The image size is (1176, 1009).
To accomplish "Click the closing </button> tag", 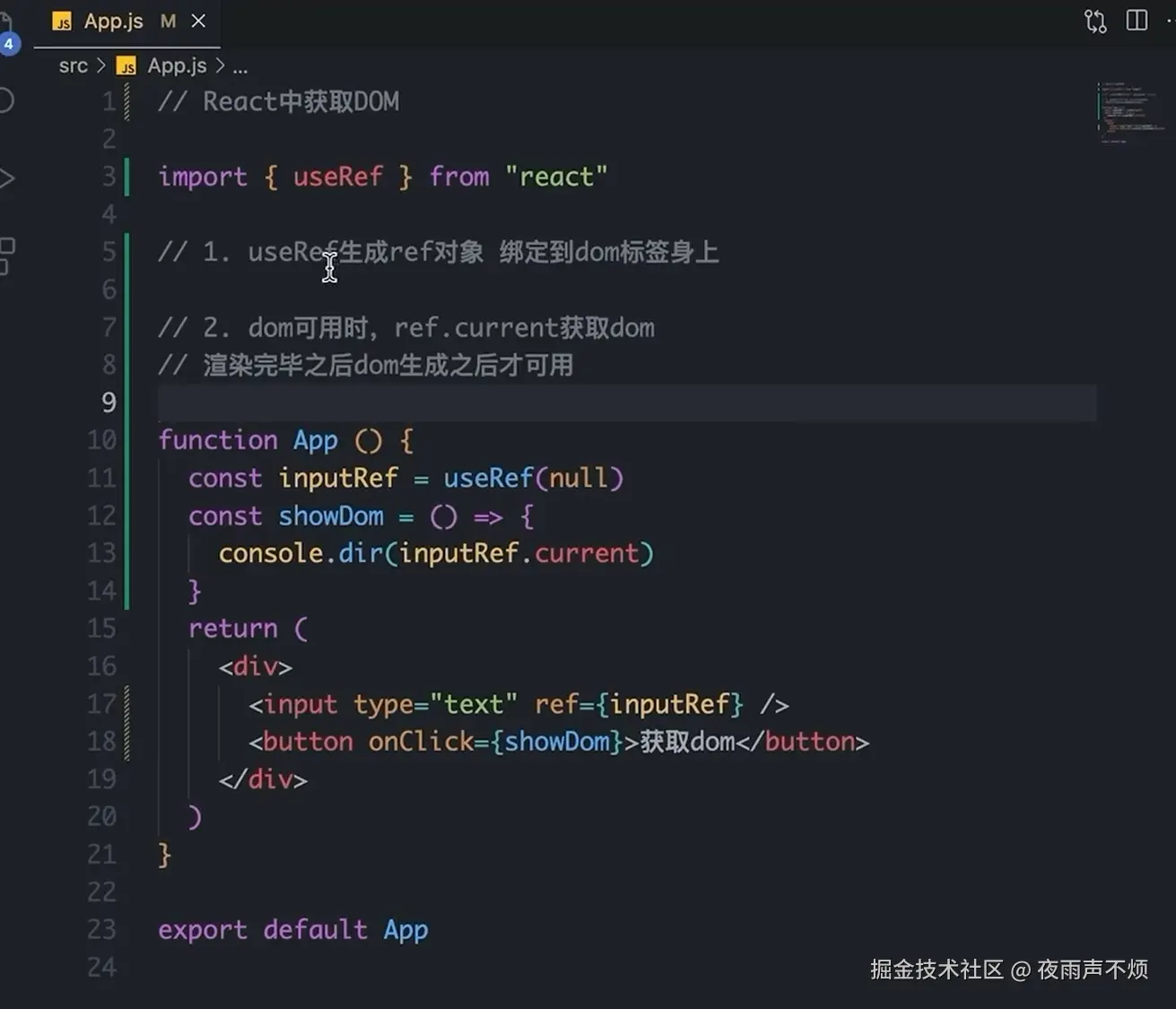I will point(803,742).
